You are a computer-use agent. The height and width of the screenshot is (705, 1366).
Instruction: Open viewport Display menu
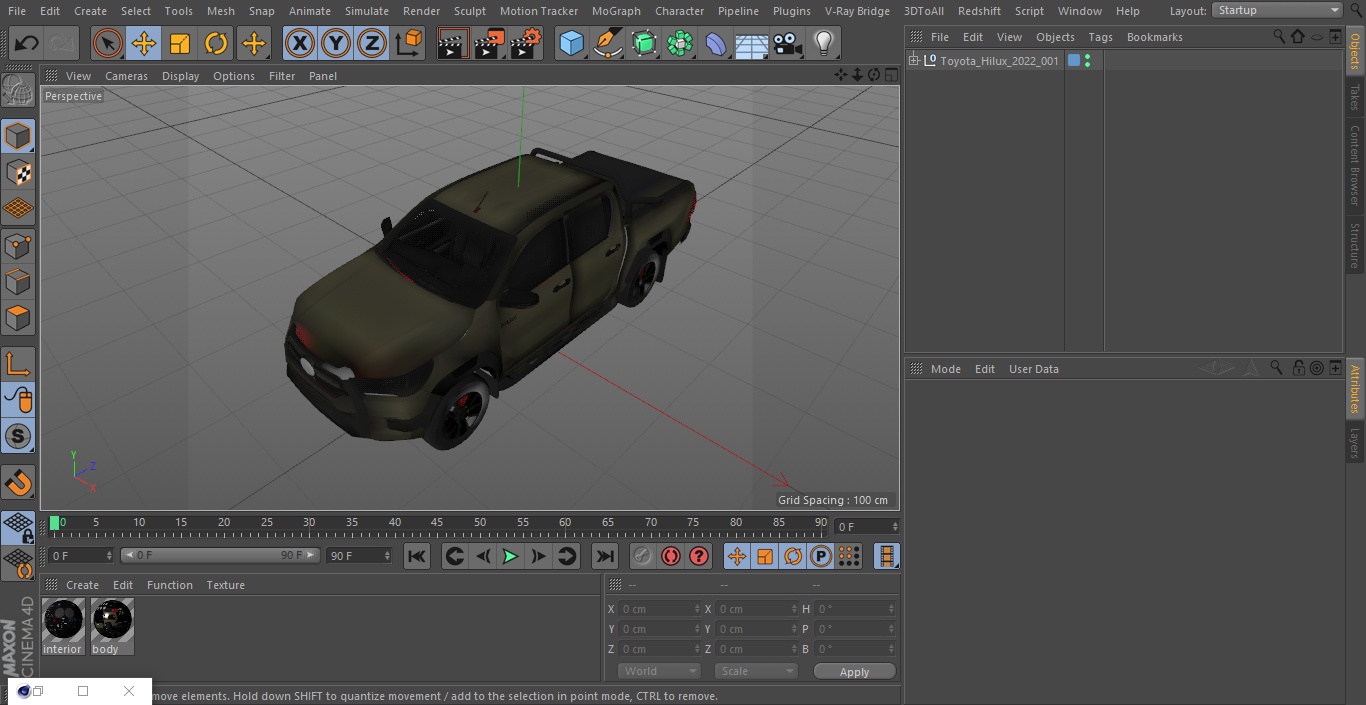point(180,76)
